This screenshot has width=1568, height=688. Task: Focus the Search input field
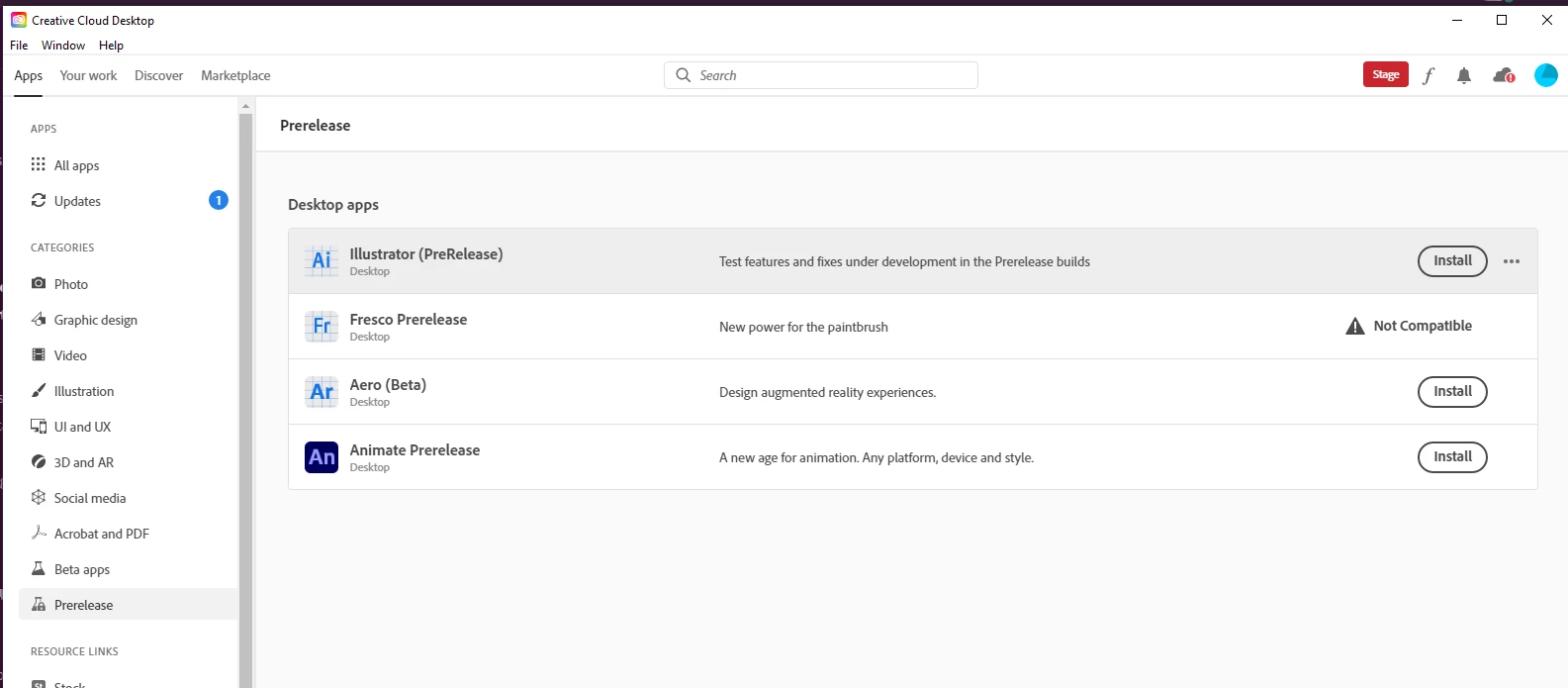point(821,75)
